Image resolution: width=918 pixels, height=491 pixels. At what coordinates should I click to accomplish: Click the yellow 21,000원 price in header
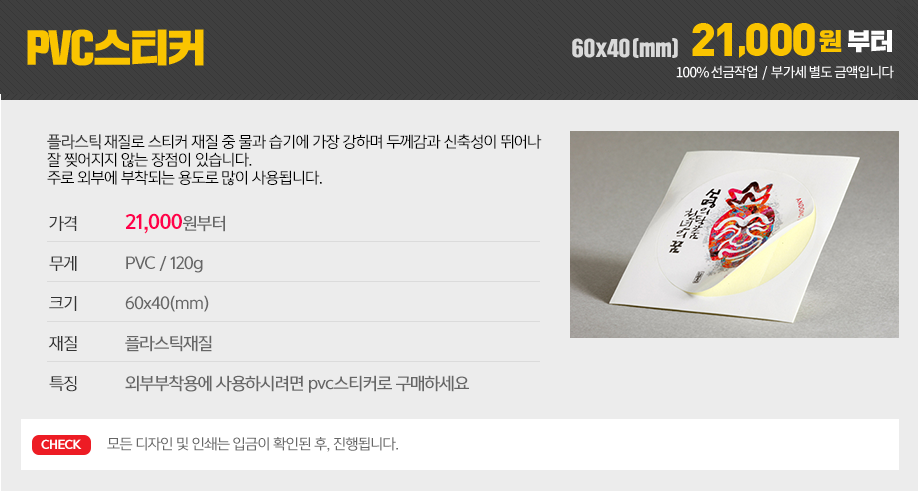point(766,40)
